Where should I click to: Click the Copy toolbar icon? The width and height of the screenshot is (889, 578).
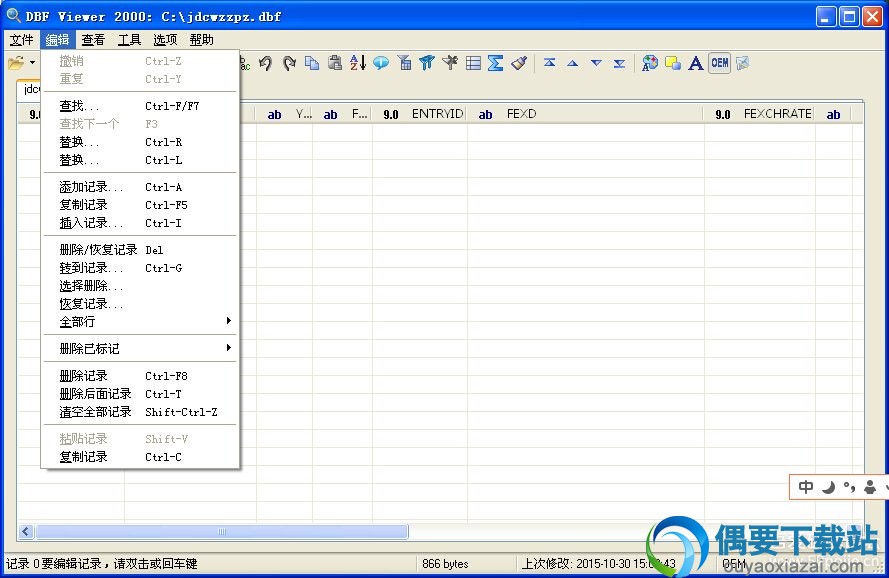click(x=312, y=63)
